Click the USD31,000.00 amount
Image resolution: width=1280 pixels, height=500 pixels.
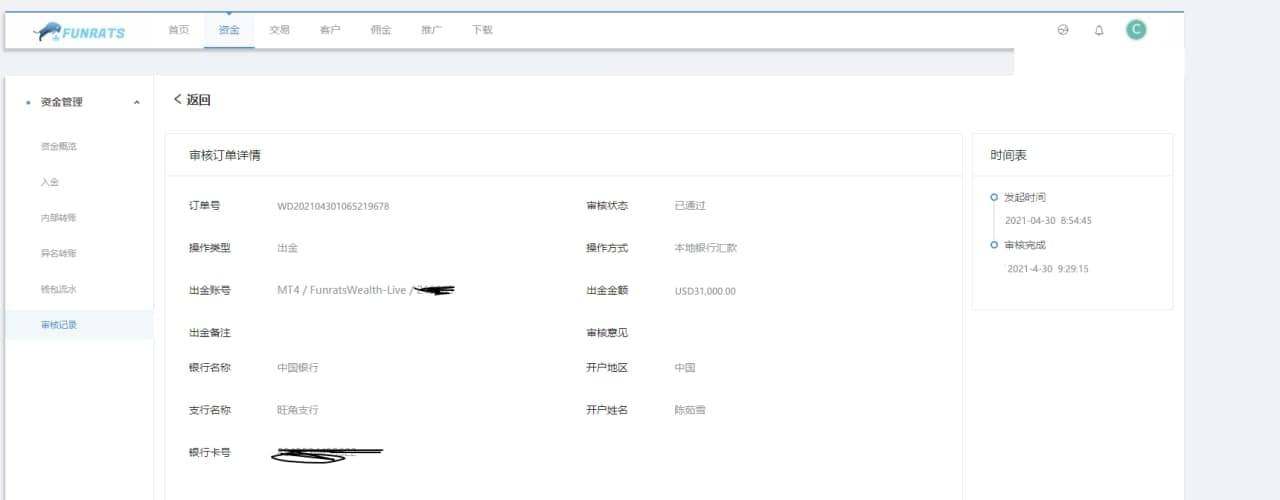705,291
